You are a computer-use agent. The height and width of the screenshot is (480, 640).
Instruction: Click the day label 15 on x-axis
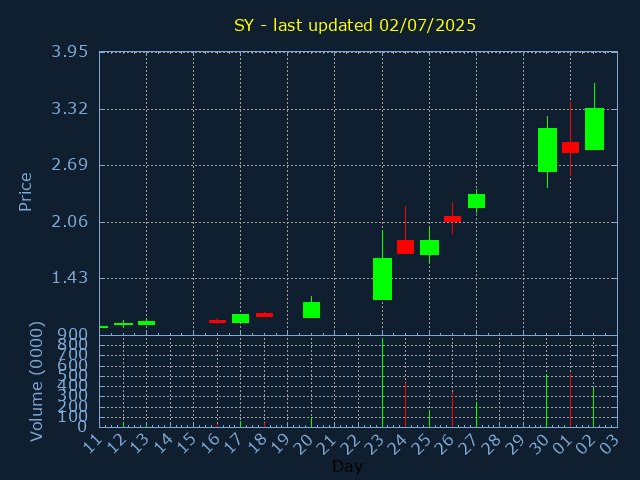tap(187, 444)
